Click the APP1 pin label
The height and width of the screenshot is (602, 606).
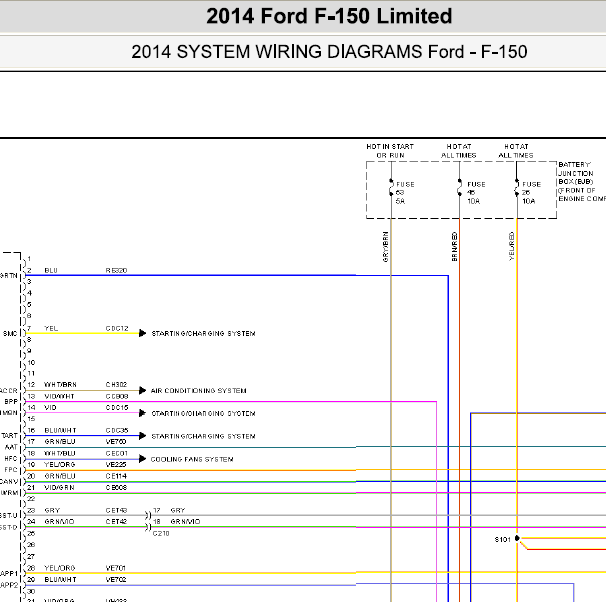click(x=9, y=574)
